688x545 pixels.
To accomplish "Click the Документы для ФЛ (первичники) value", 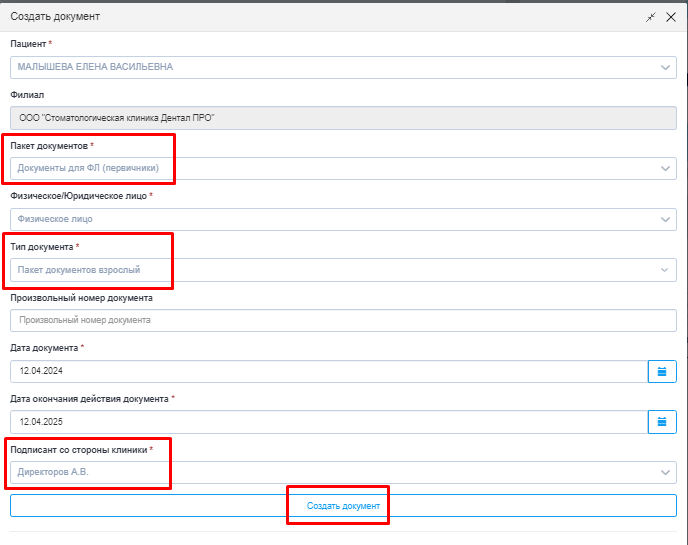I will (88, 168).
